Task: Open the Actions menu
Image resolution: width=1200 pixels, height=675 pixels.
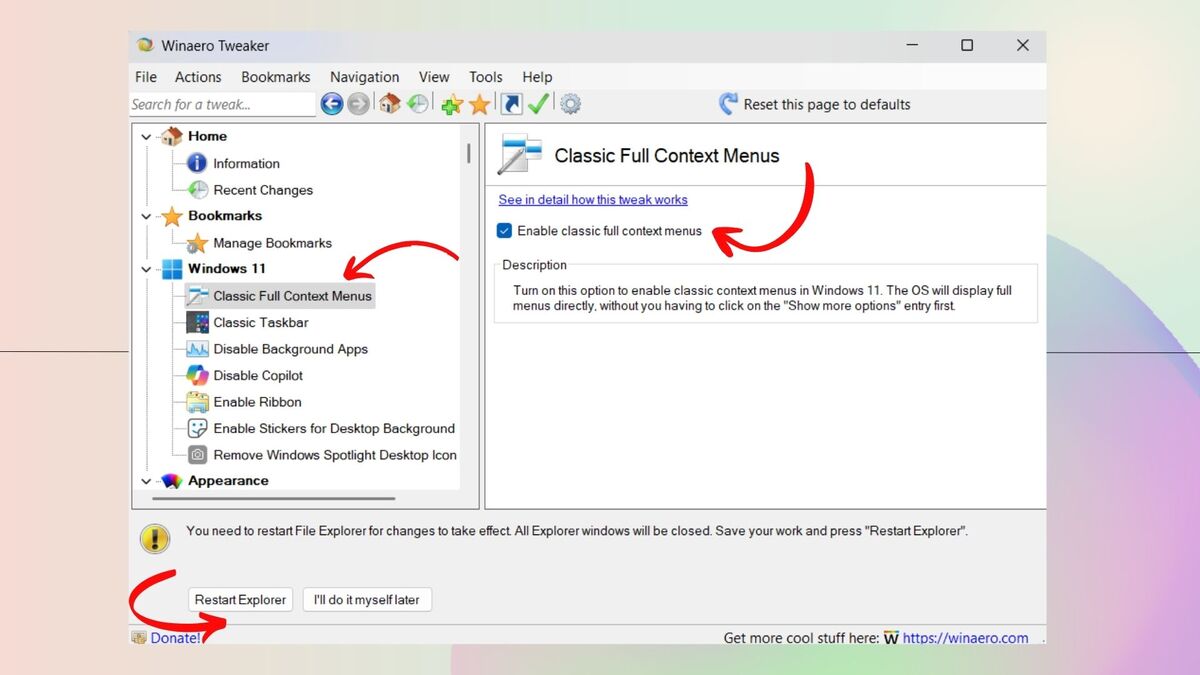Action: 198,77
